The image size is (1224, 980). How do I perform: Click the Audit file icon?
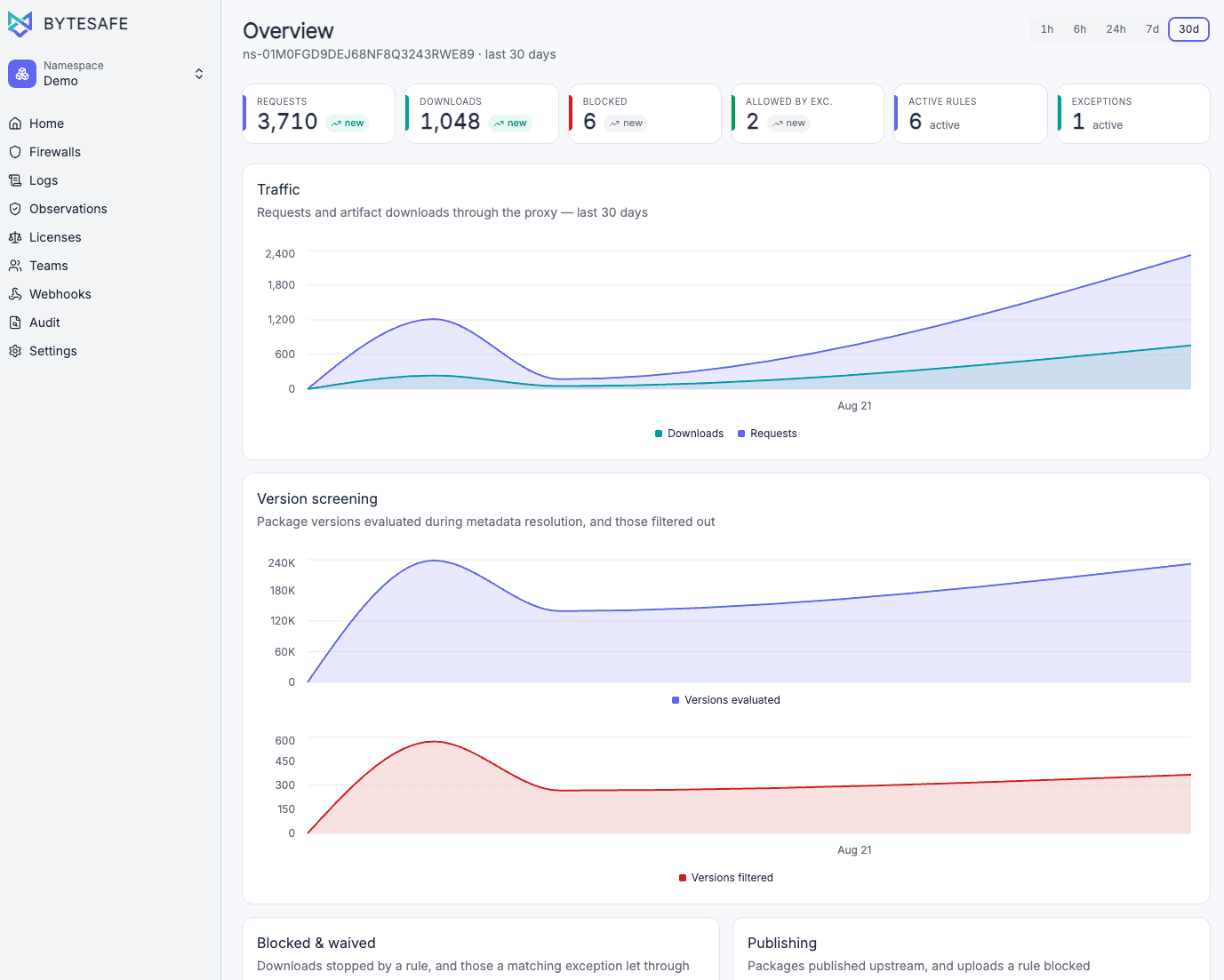15,323
